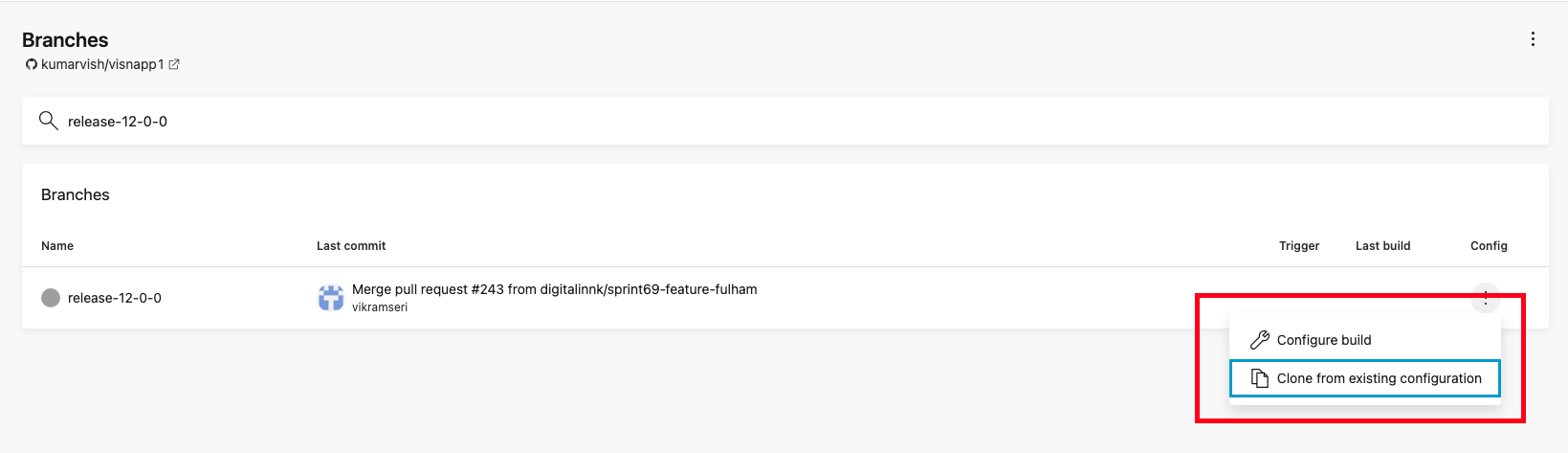Click the Config column header
This screenshot has width=1568, height=453.
(x=1489, y=246)
